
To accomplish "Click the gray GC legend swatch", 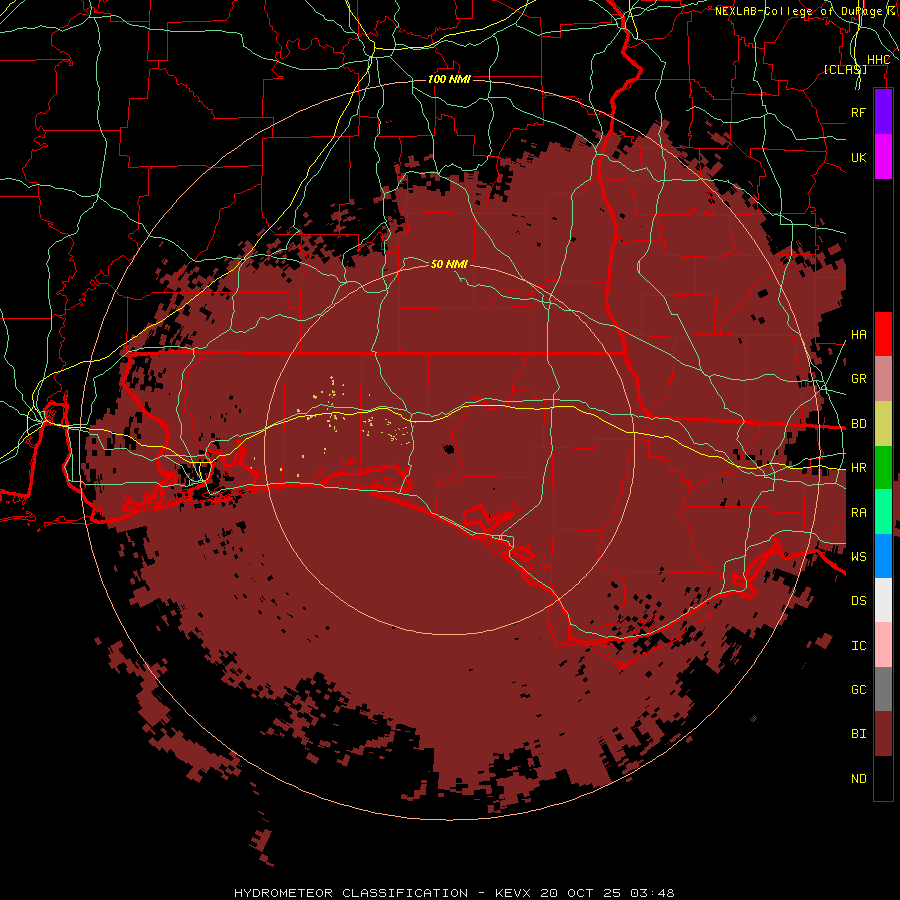I will click(883, 689).
